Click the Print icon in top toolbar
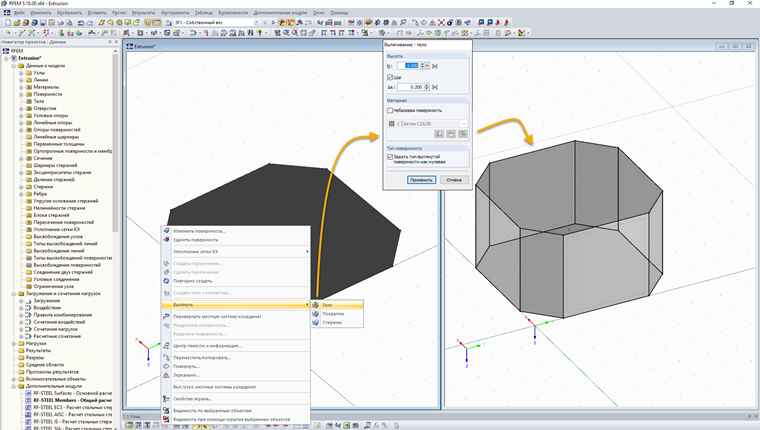Viewport: 760px width, 430px height. pos(60,22)
